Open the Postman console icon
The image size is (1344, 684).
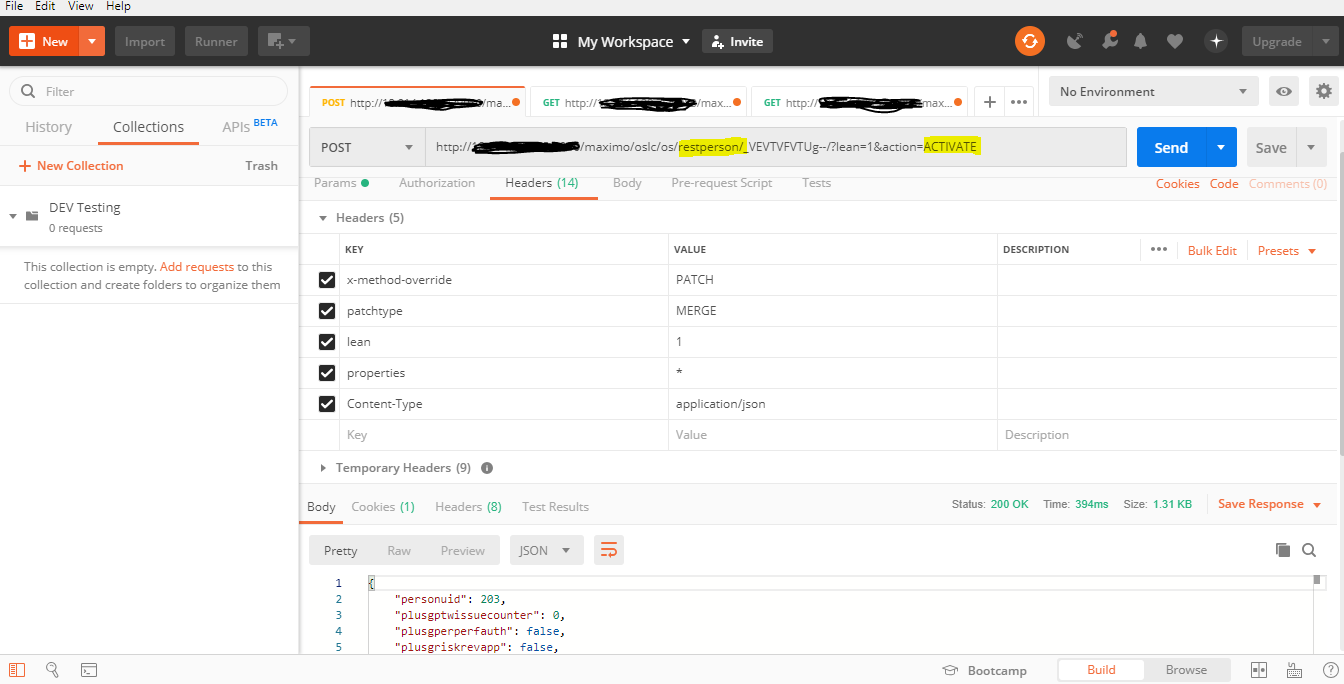[x=88, y=670]
